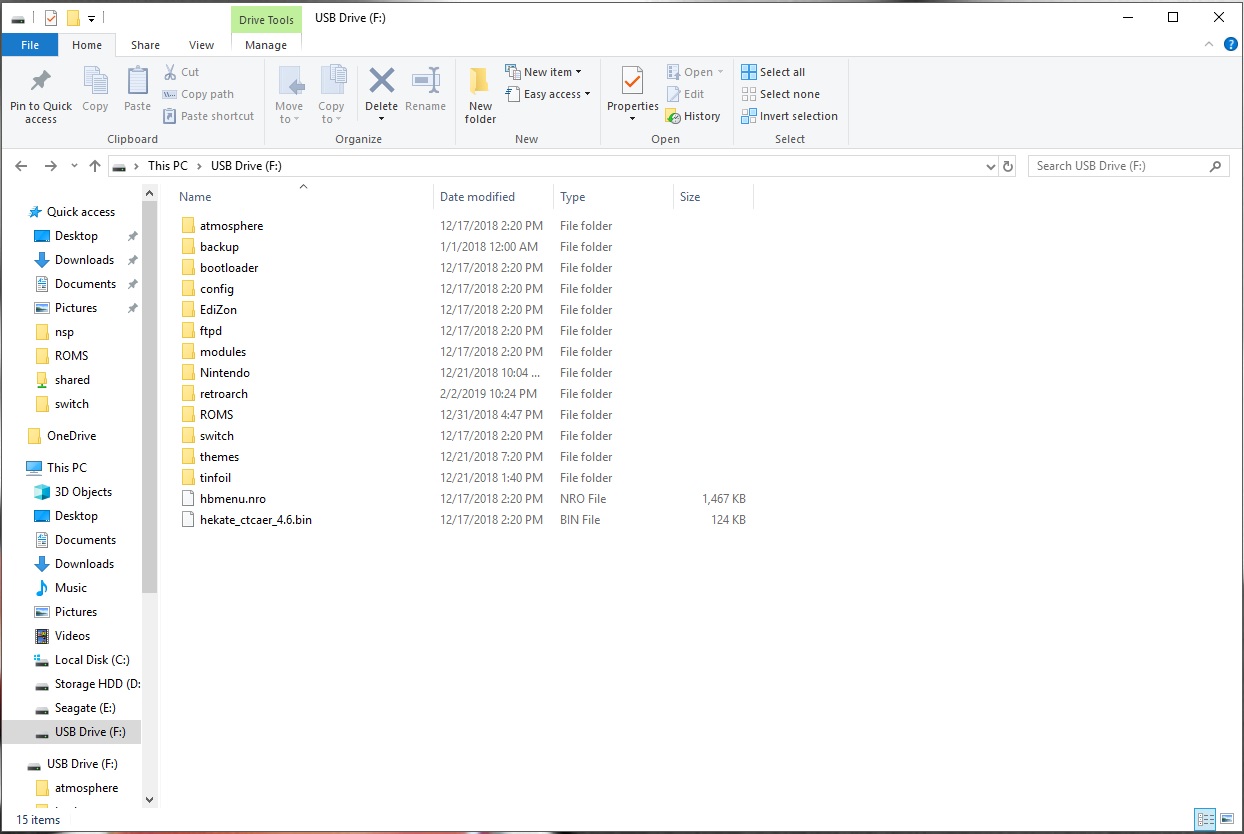This screenshot has width=1244, height=834.
Task: Open recent locations dropdown beside nav arrows
Action: pyautogui.click(x=73, y=167)
